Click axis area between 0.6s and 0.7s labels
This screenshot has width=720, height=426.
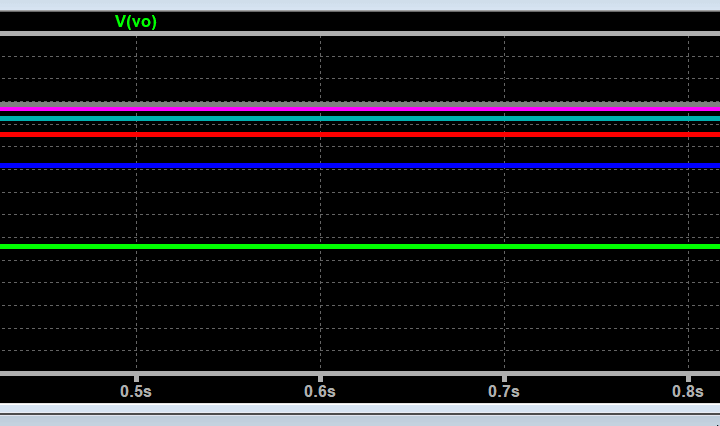(x=412, y=391)
